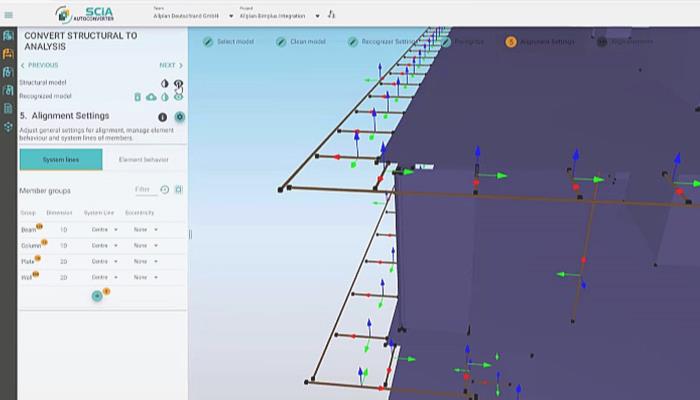
Task: Click the teal gear icon beside Alignment Settings
Action: pos(180,117)
